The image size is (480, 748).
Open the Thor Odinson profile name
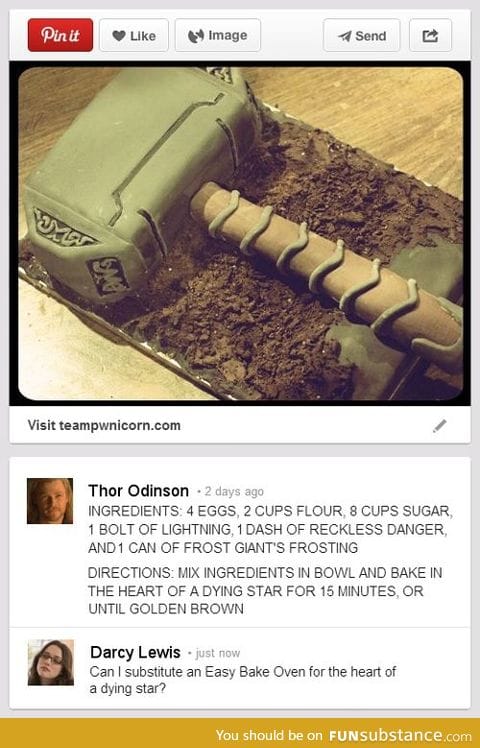(x=138, y=490)
